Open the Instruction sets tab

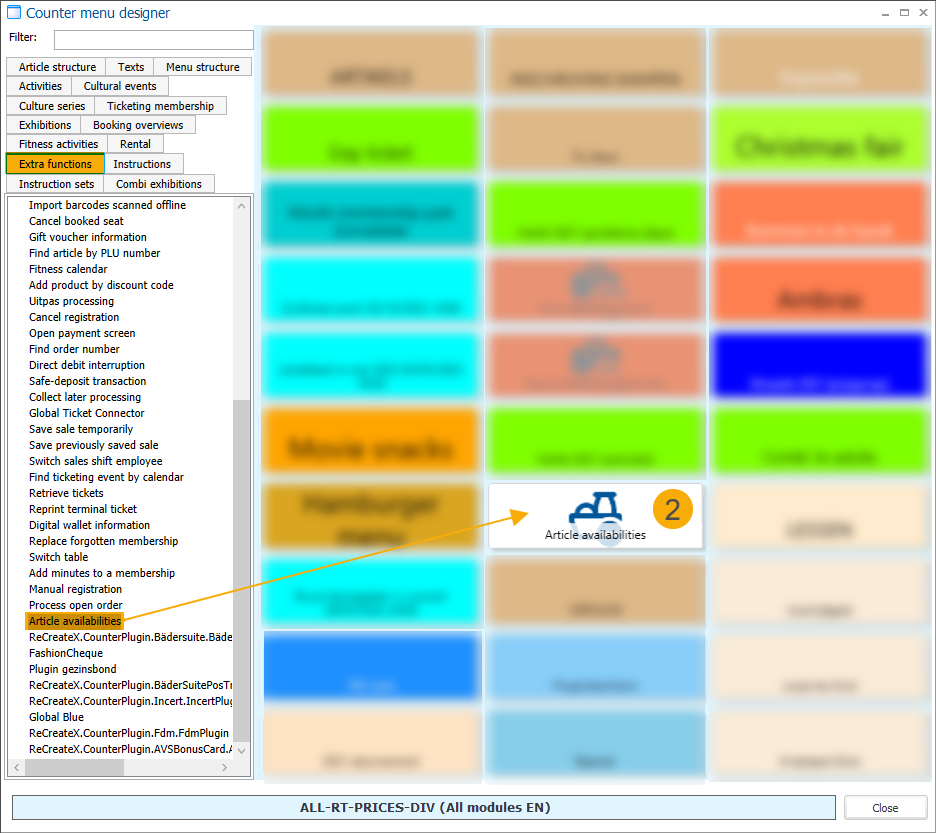coord(56,184)
